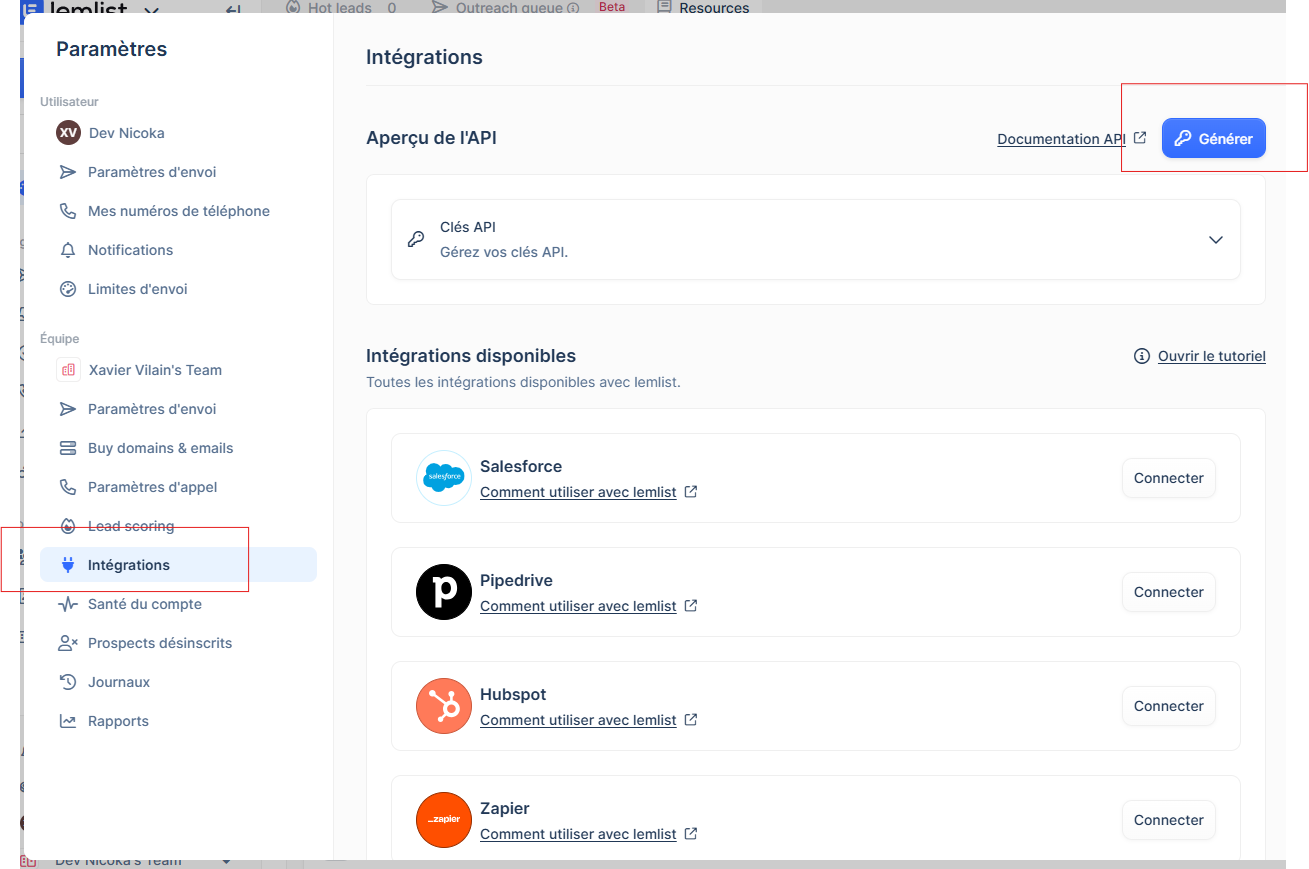The height and width of the screenshot is (869, 1309).
Task: Click the external link icon on Hubspot help link
Action: [690, 720]
